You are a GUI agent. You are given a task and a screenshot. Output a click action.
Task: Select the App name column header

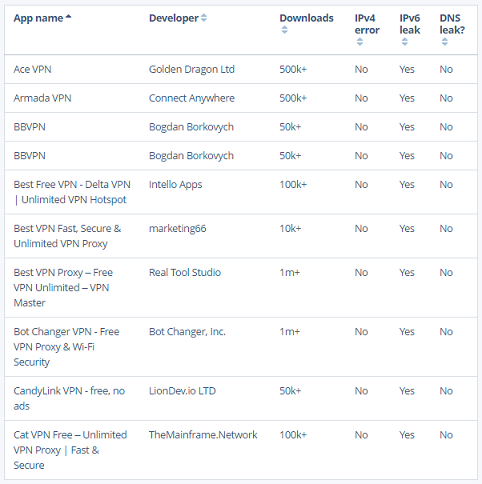pyautogui.click(x=38, y=18)
